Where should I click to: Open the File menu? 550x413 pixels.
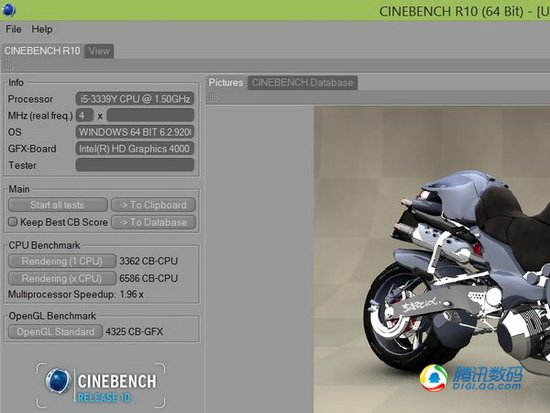[13, 29]
